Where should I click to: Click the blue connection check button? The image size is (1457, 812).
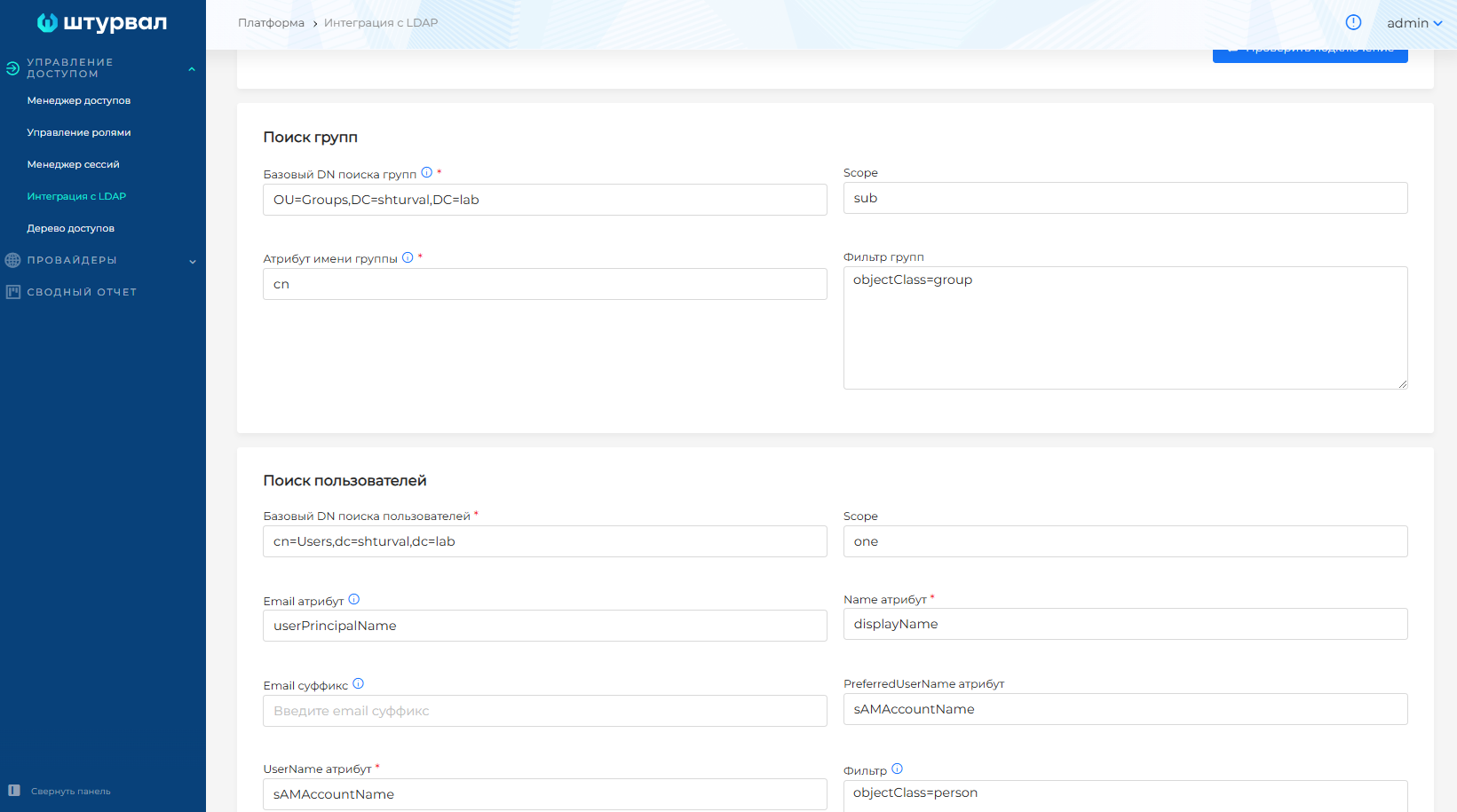pos(1310,55)
